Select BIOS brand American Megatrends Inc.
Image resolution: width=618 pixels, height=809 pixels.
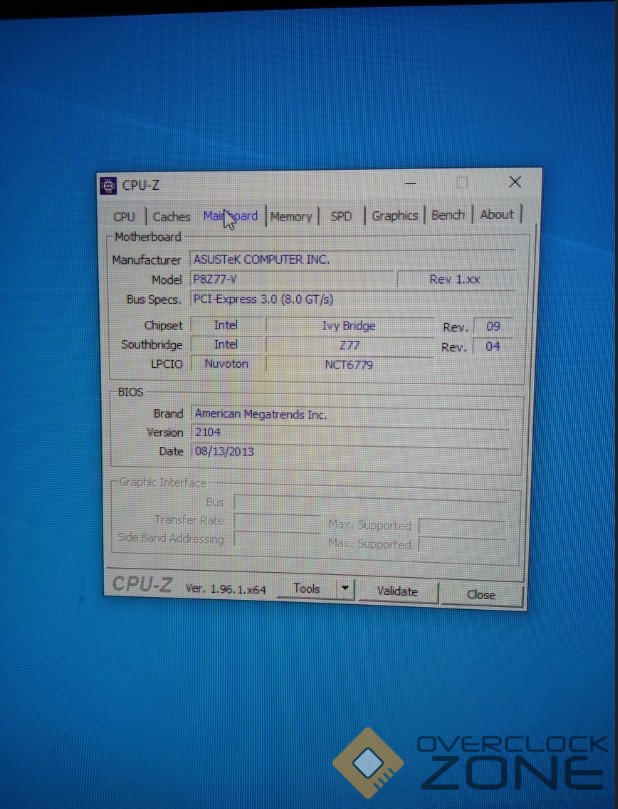click(x=261, y=414)
